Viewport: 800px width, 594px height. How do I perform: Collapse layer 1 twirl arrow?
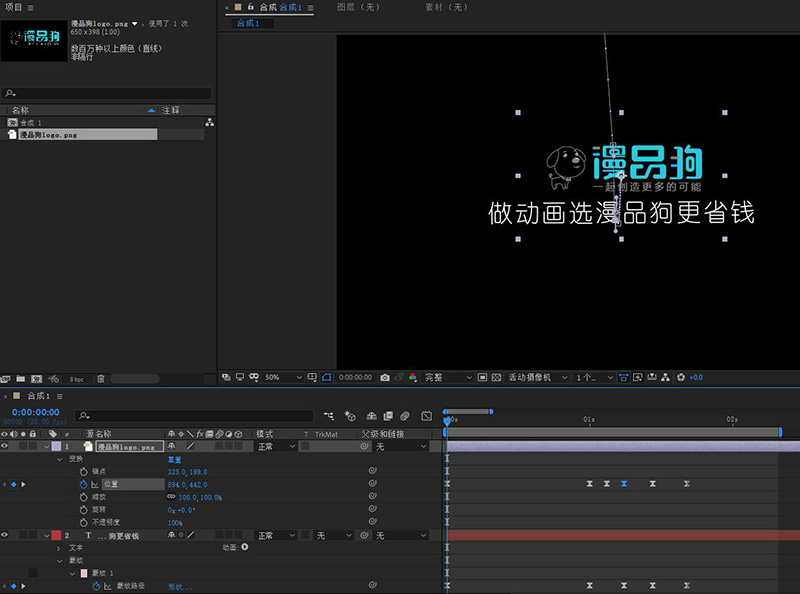click(x=46, y=447)
